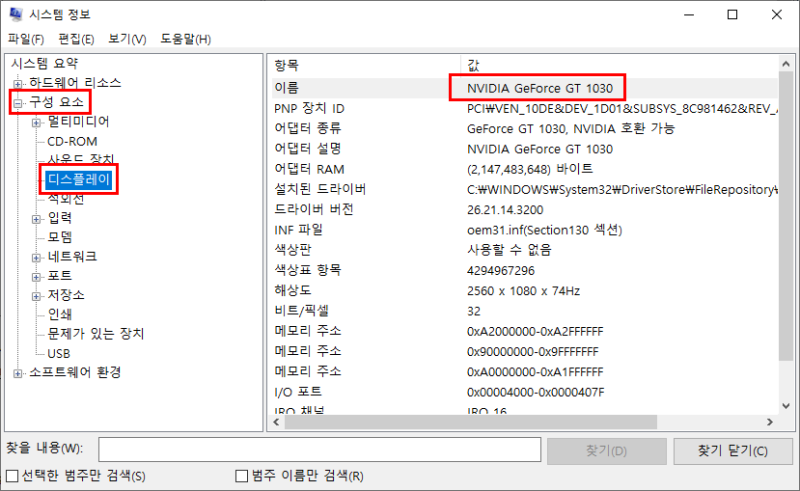
Task: Click the System Information app icon in title bar
Action: tap(16, 14)
